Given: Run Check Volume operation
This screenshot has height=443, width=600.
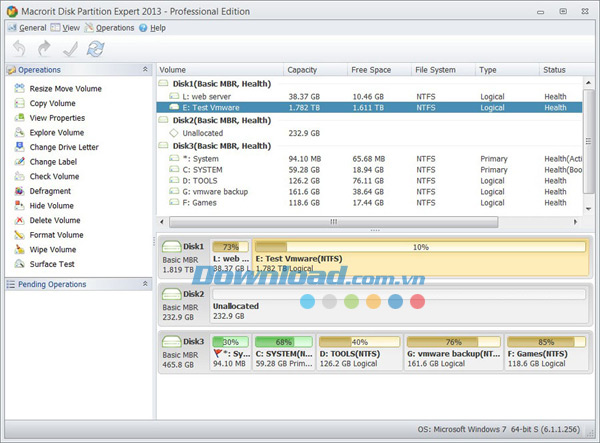Looking at the screenshot, I should coord(47,176).
